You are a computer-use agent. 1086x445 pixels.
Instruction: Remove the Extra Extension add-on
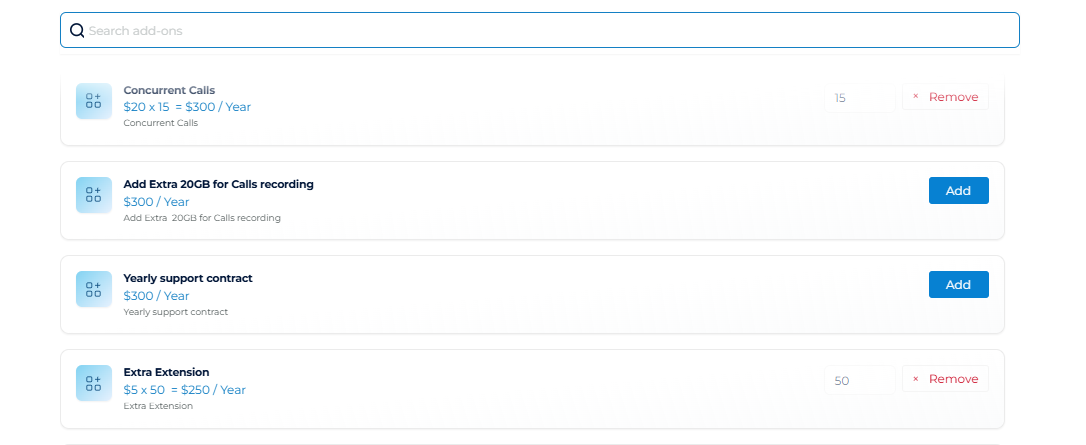pyautogui.click(x=945, y=379)
